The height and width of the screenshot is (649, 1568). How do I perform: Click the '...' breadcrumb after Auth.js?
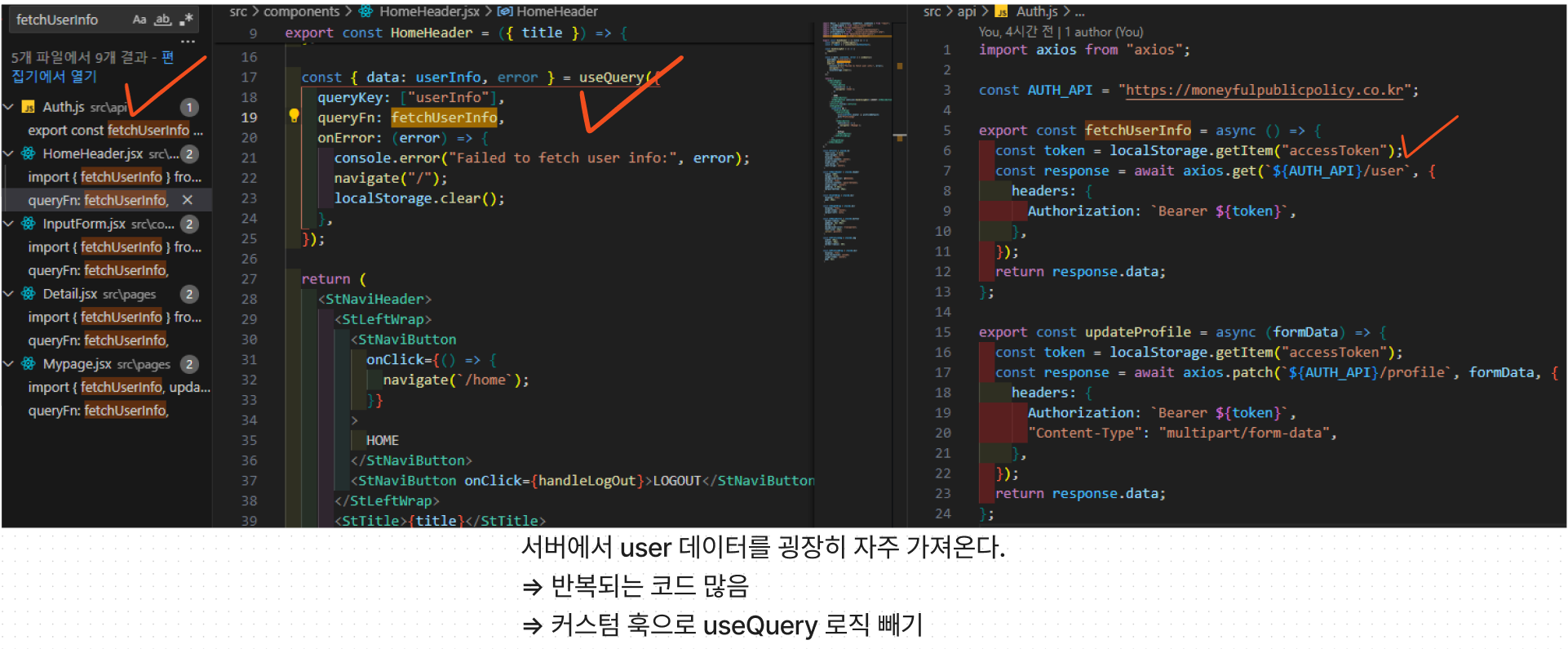[1079, 12]
